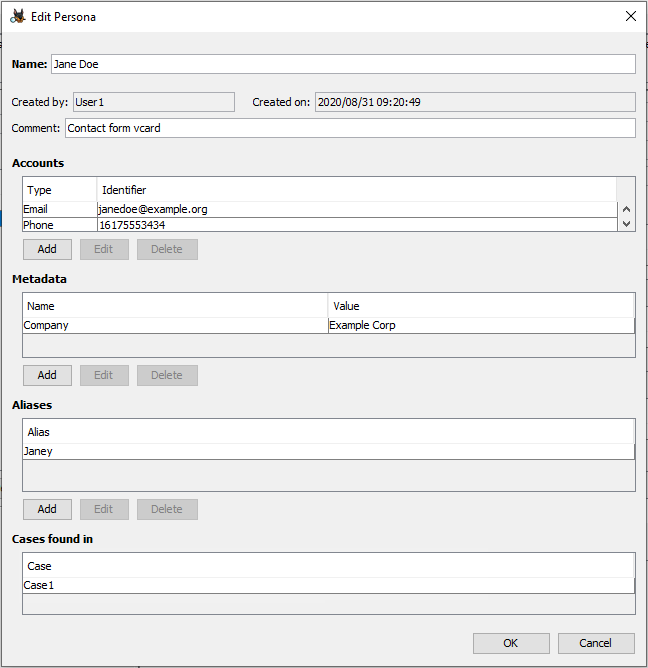This screenshot has width=648, height=668.
Task: Click the Identifier column header in Accounts
Action: (355, 190)
